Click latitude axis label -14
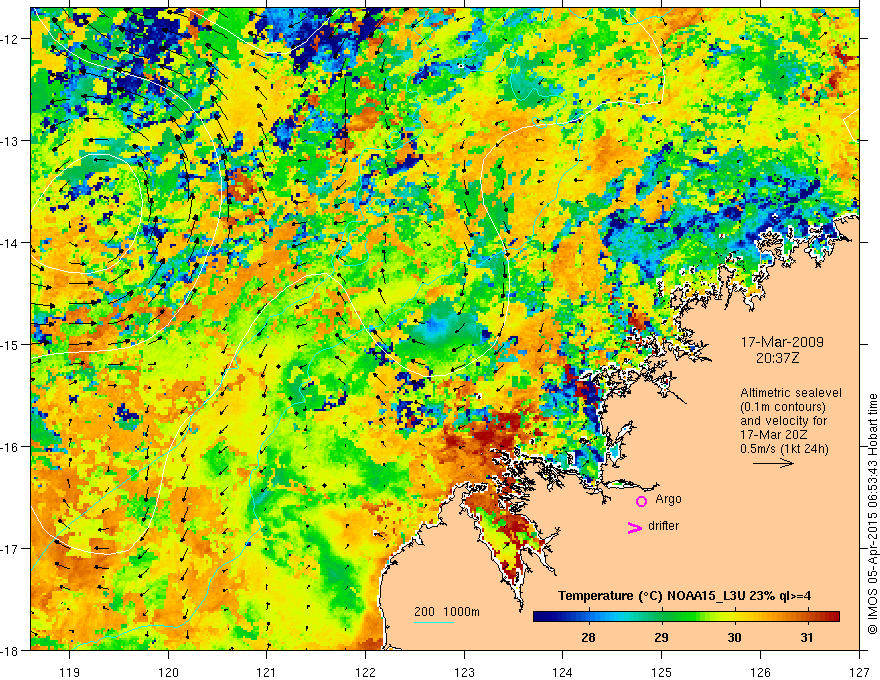This screenshot has width=880, height=680. (x=11, y=243)
